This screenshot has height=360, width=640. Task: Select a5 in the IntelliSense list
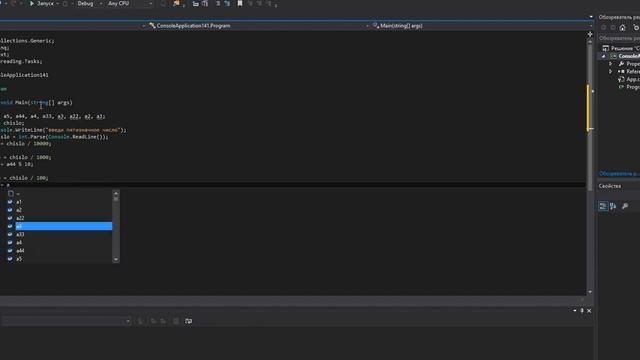(59, 259)
